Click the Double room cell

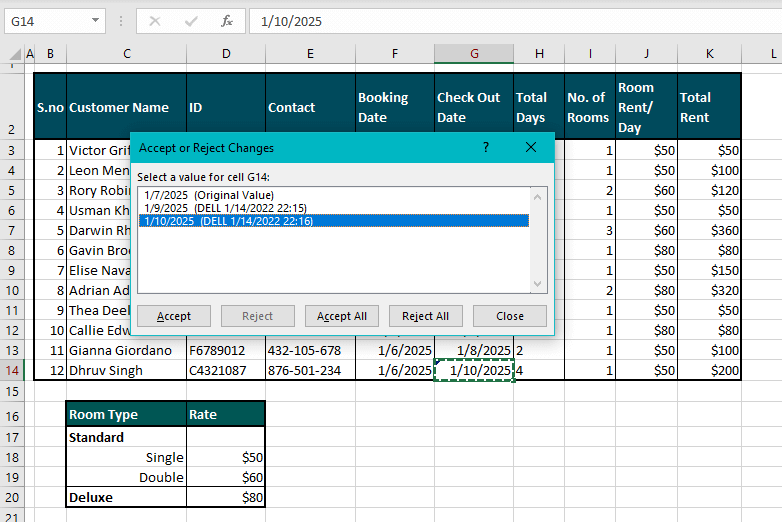coord(126,477)
